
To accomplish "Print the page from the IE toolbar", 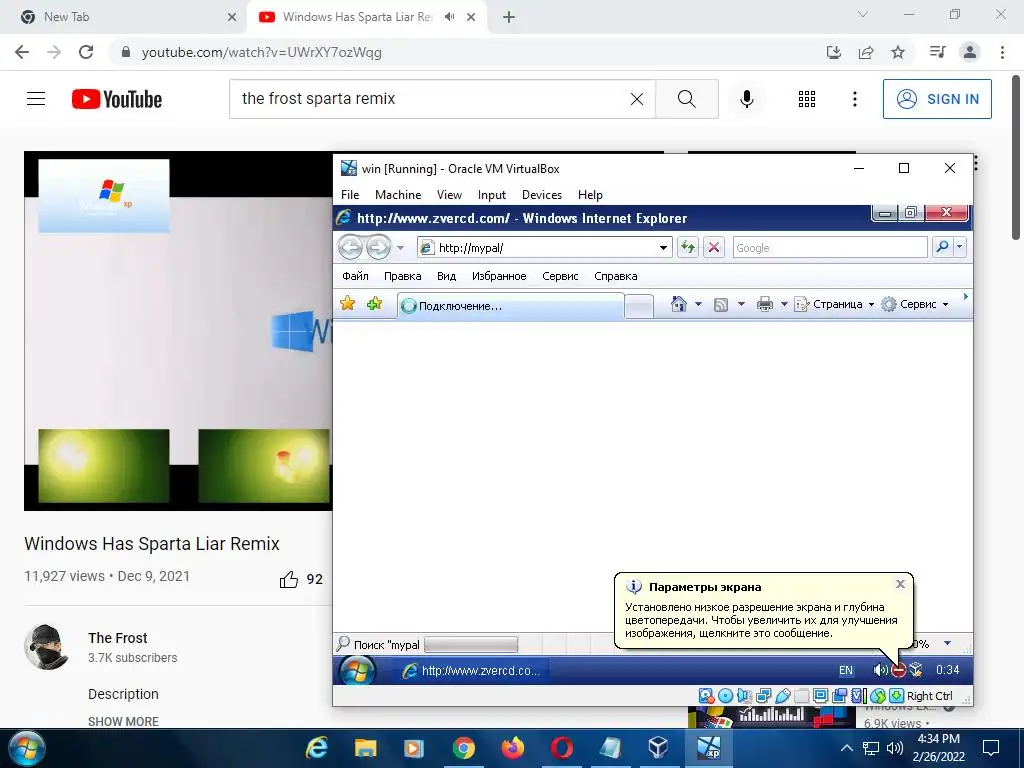I will tap(765, 304).
